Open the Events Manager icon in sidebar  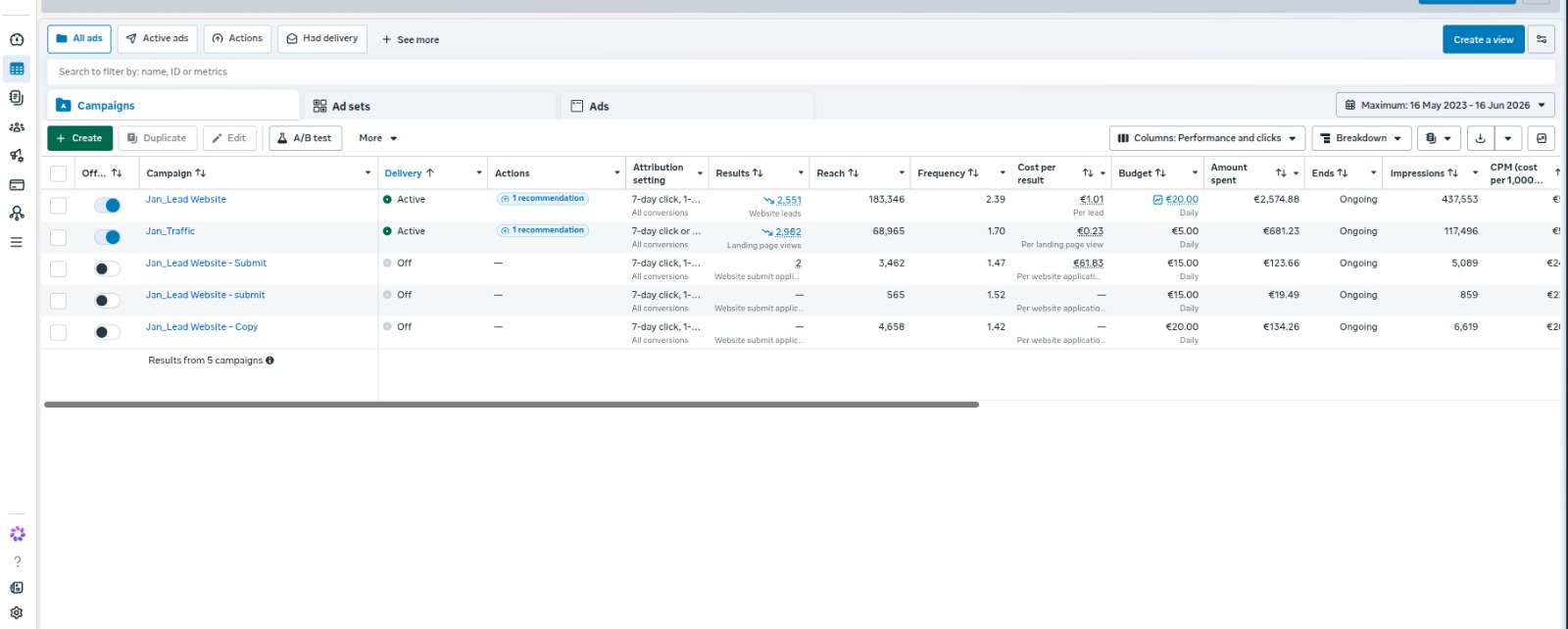point(17,213)
